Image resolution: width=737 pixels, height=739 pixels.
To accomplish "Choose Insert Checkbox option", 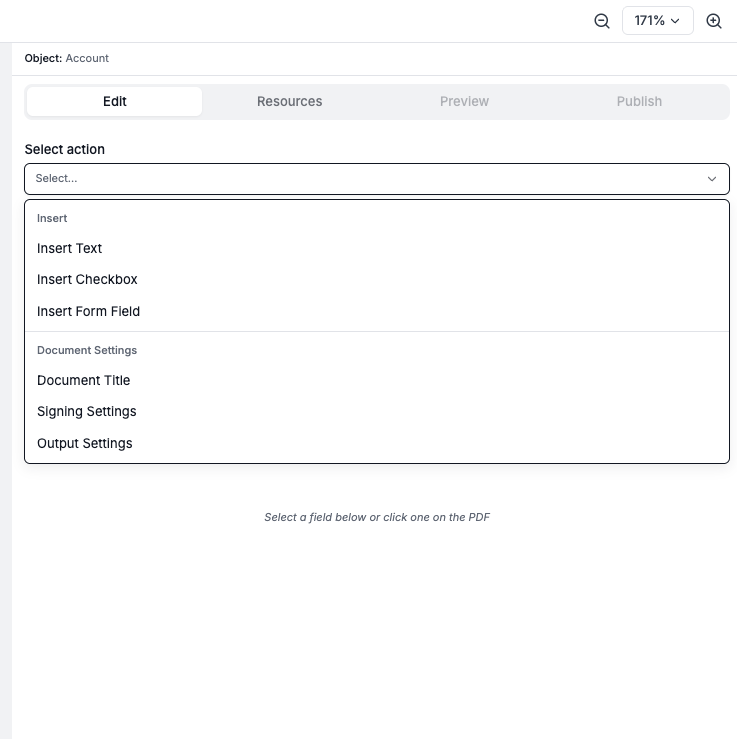I will pos(377,279).
